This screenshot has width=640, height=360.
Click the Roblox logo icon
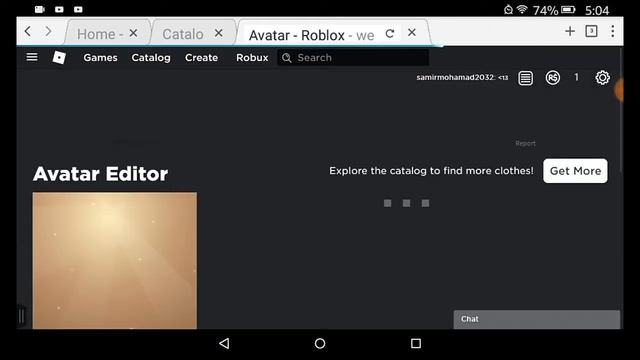(59, 58)
